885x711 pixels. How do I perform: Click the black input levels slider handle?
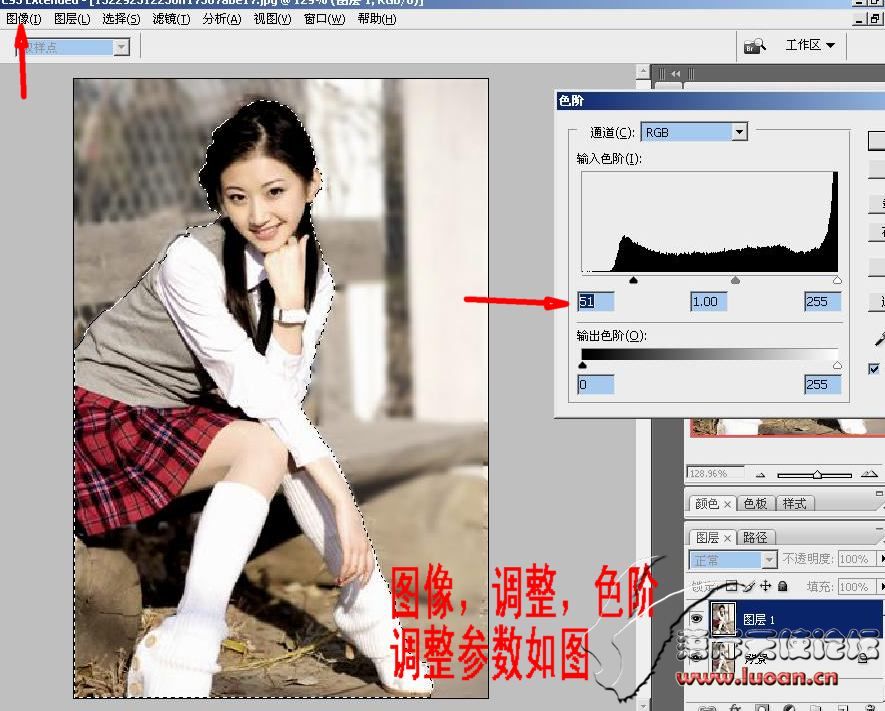coord(633,280)
